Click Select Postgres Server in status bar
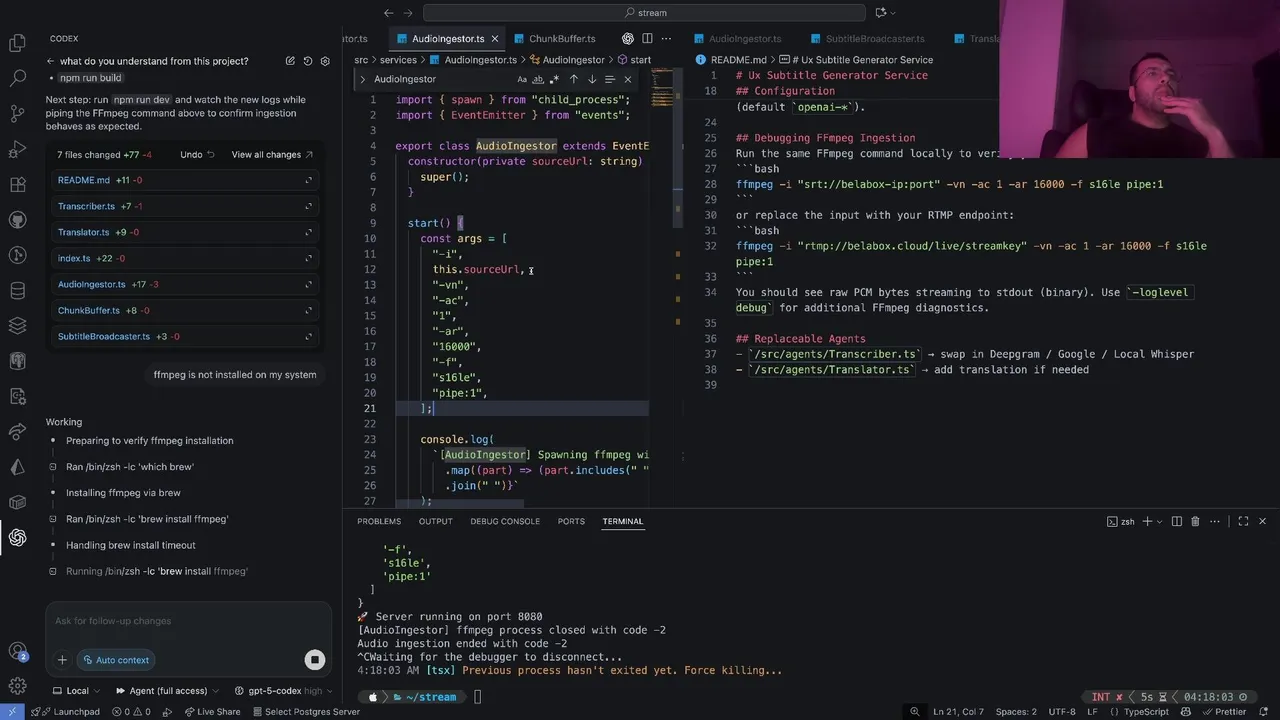The height and width of the screenshot is (720, 1280). point(305,712)
